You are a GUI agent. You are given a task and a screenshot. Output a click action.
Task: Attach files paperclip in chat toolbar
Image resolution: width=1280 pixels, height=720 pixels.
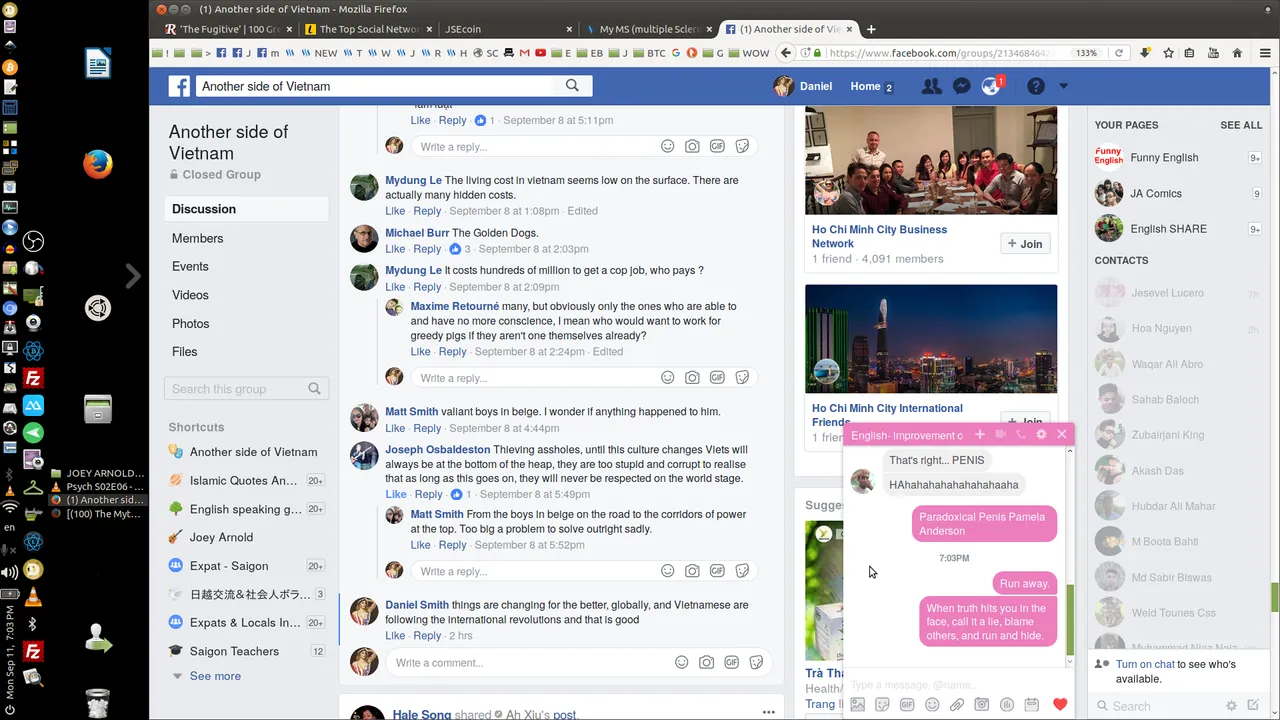(x=957, y=705)
